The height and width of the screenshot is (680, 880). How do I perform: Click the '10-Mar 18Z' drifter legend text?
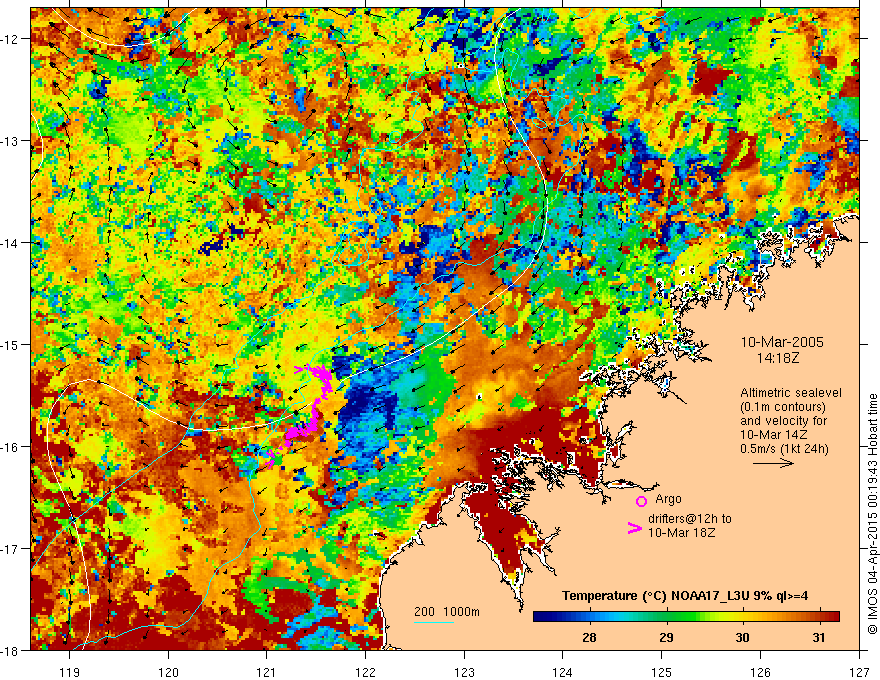681,532
